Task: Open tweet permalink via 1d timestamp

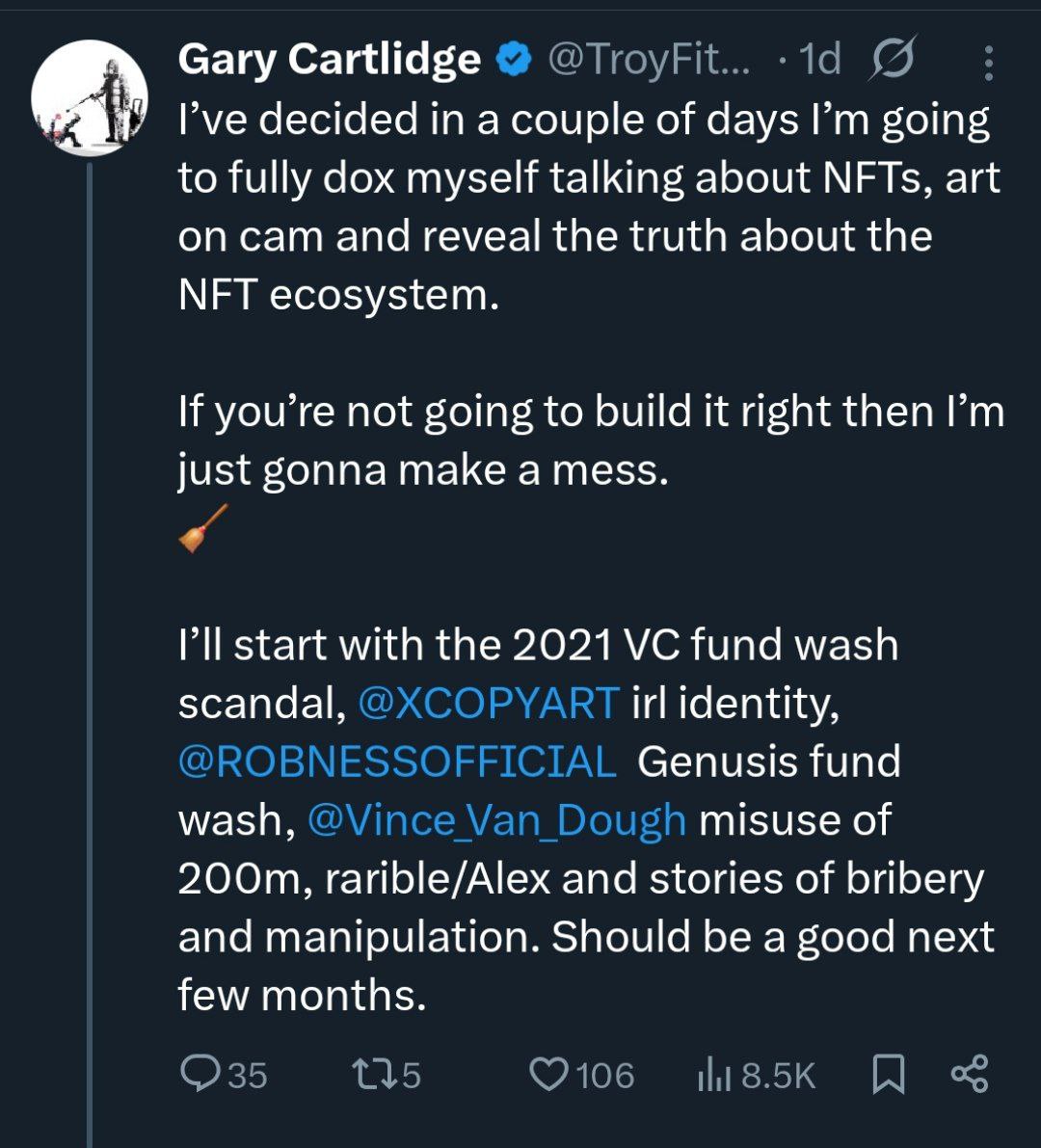Action: pos(820,61)
